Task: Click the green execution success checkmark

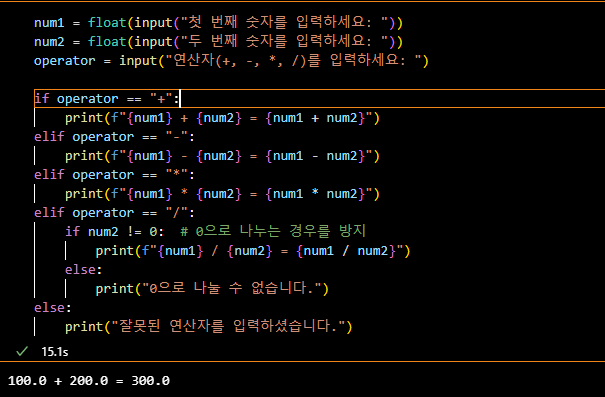Action: pyautogui.click(x=22, y=351)
